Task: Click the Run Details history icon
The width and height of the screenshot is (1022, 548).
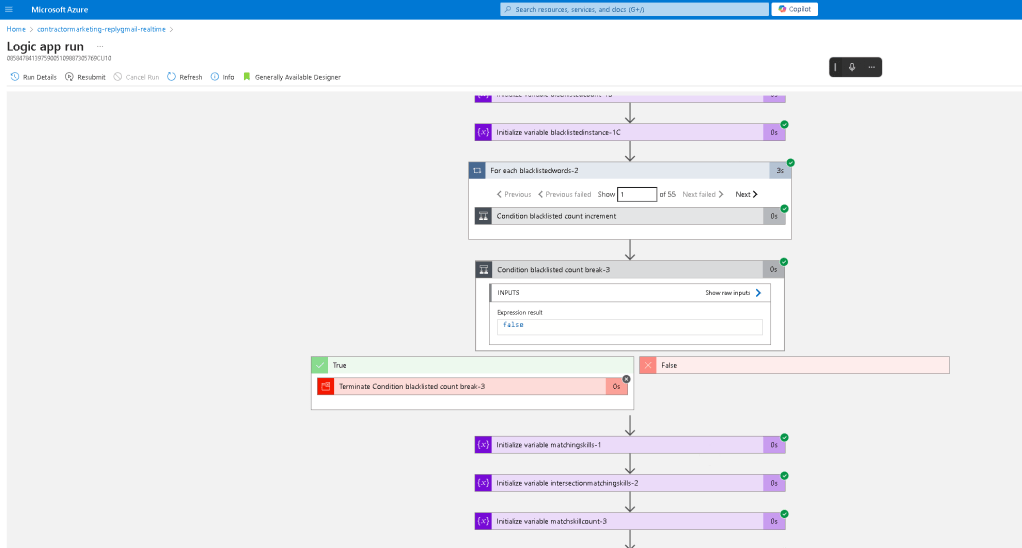Action: (x=14, y=77)
